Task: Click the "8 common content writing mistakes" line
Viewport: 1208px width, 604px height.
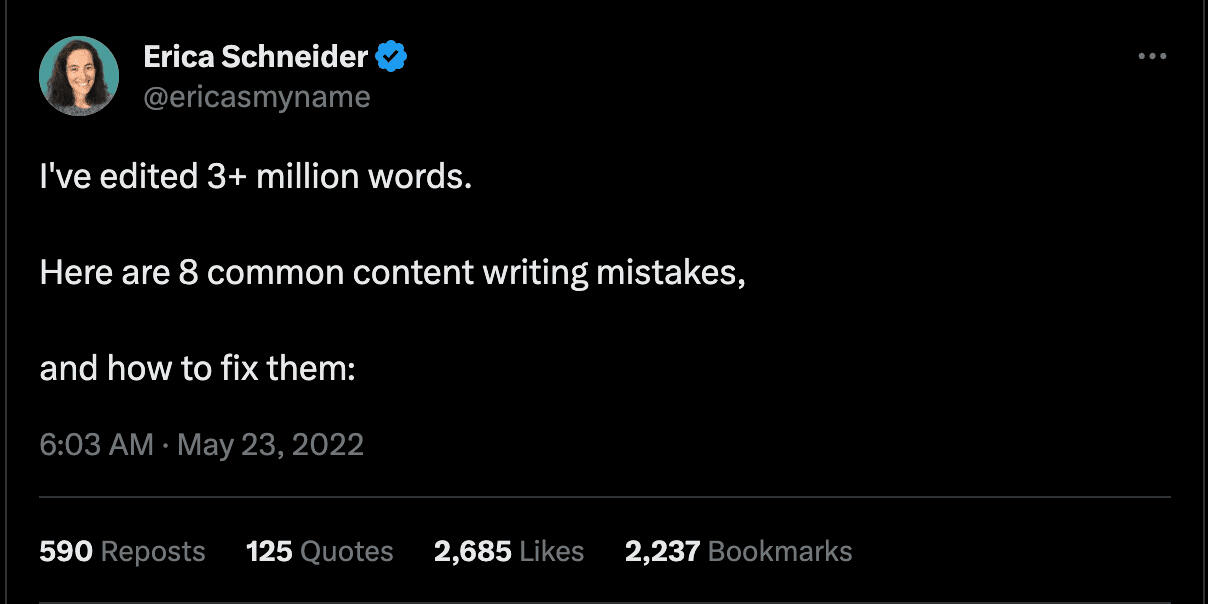Action: coord(392,273)
